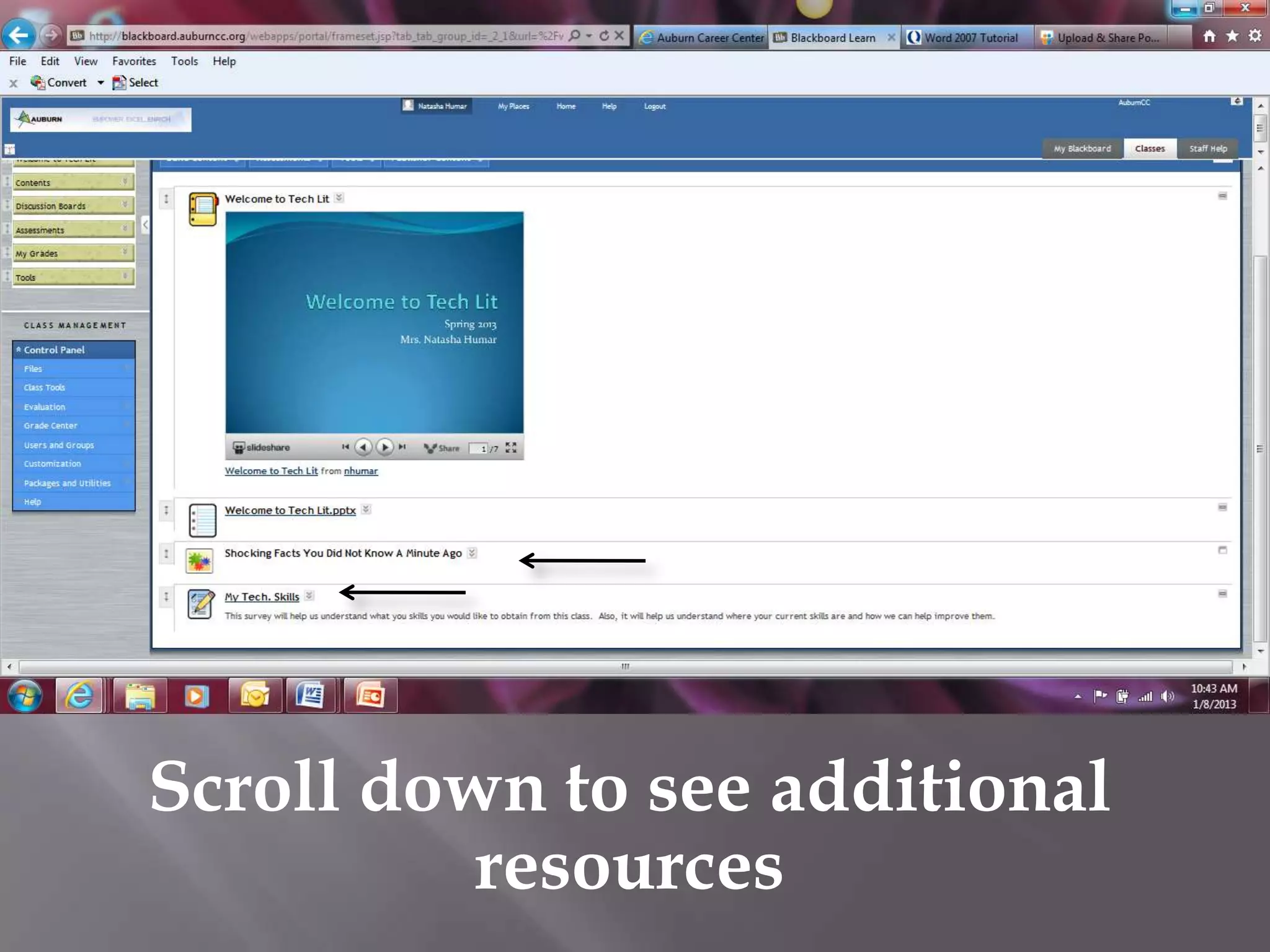
Task: Click the Convert toolbar button
Action: click(x=59, y=82)
